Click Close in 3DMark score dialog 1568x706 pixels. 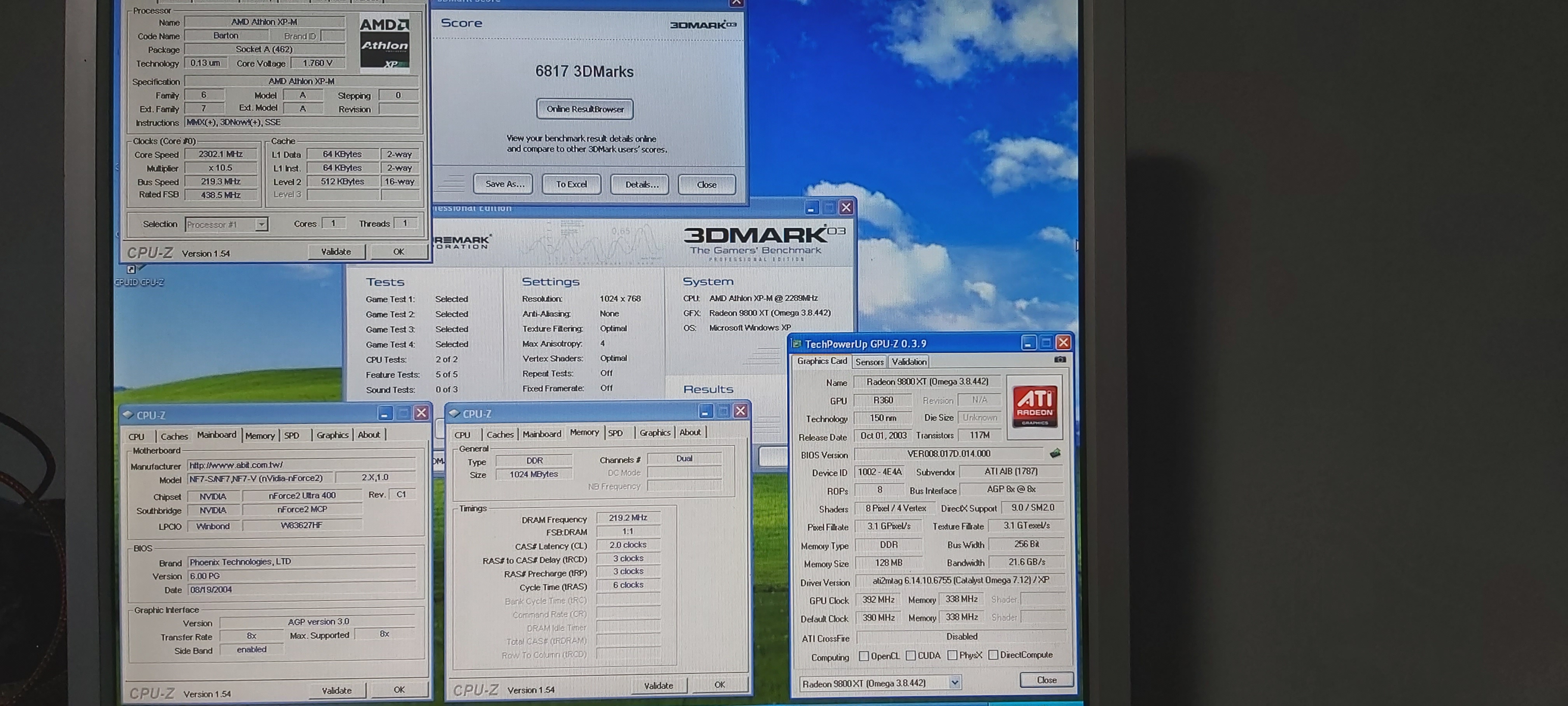coord(707,184)
